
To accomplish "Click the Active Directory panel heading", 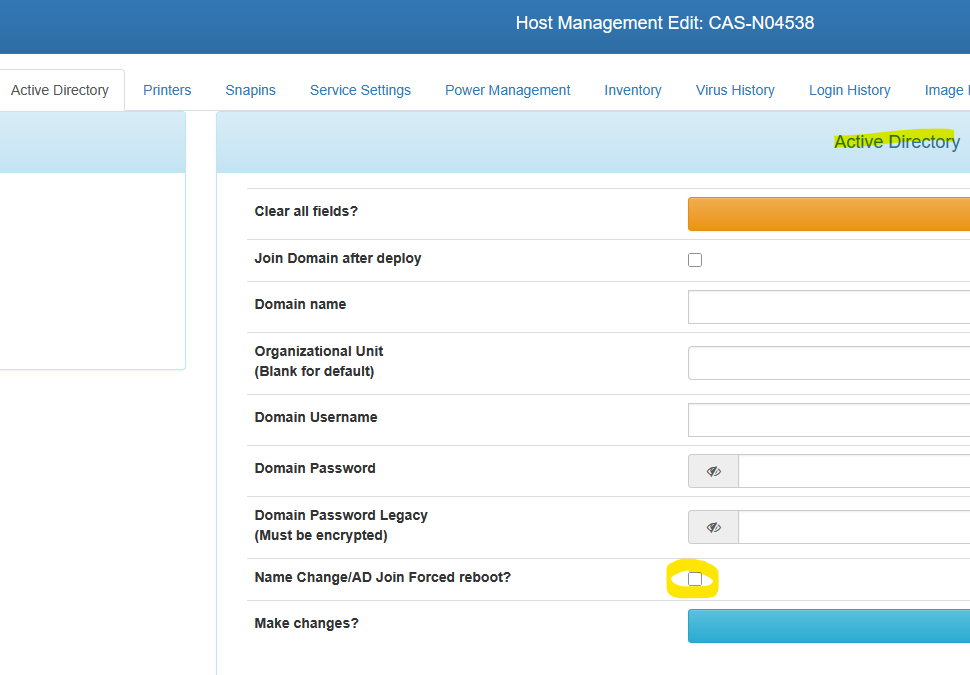I will pyautogui.click(x=897, y=142).
